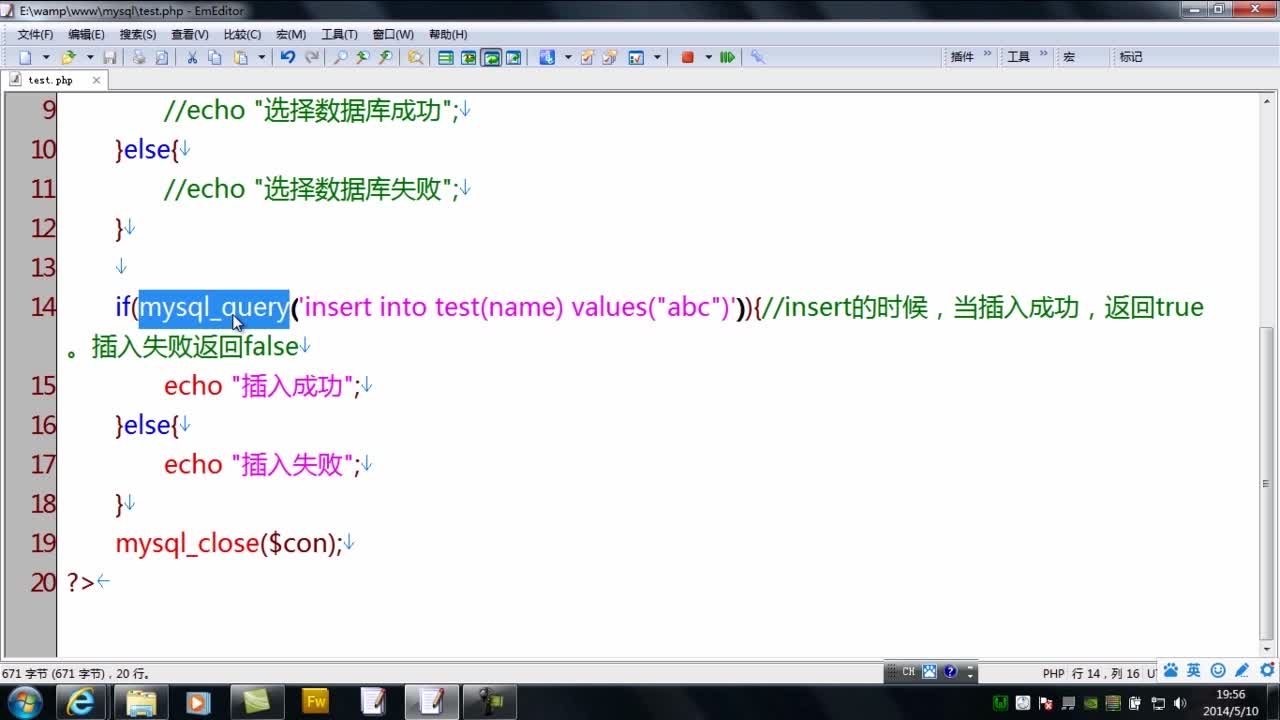The width and height of the screenshot is (1280, 720).
Task: Open the 帮助(H) menu
Action: click(x=448, y=34)
